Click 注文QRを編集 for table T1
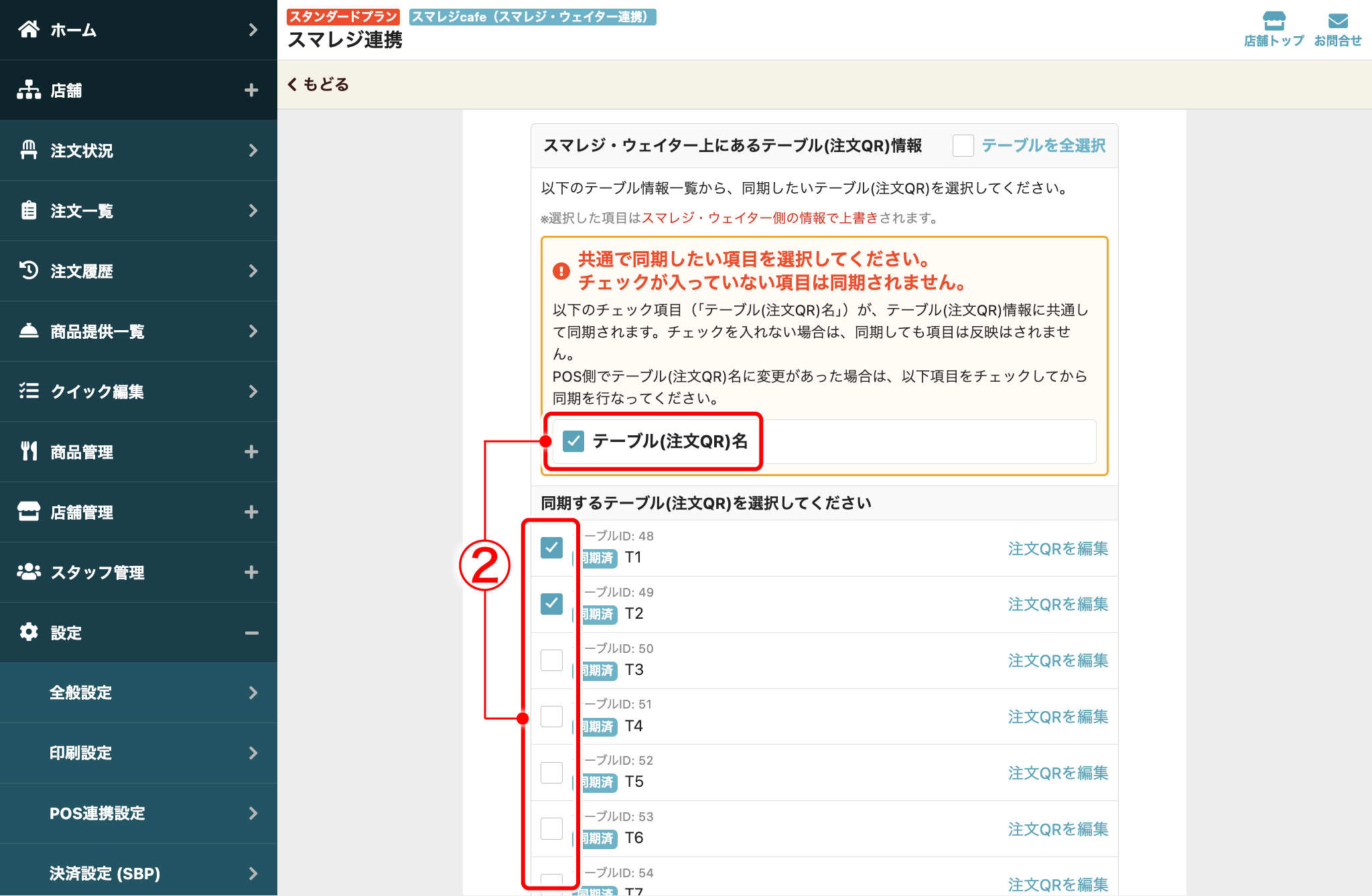This screenshot has width=1372, height=896. (x=1058, y=548)
